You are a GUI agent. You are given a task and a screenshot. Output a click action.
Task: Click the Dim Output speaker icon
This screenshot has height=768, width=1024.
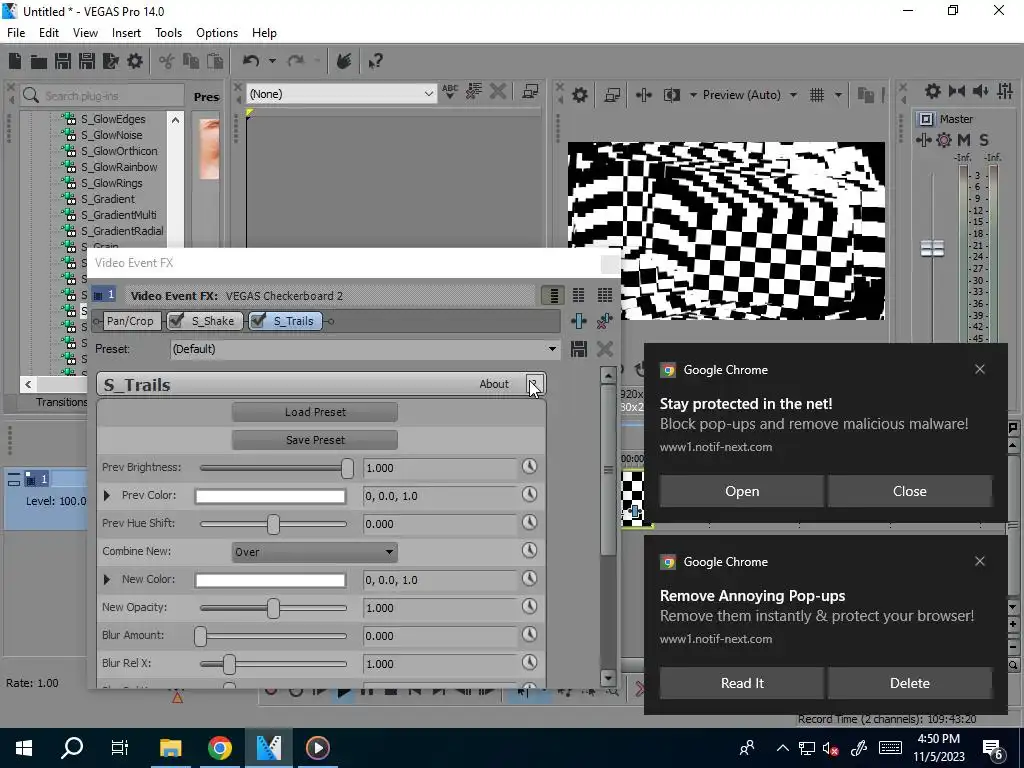980,91
